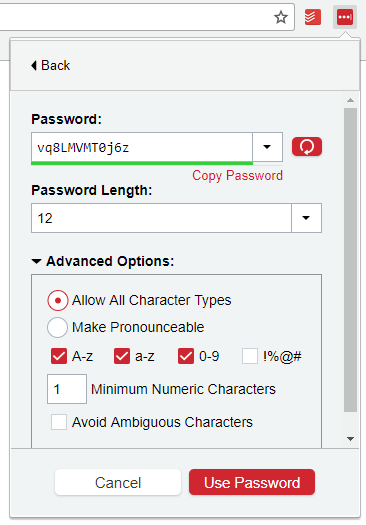Open the Password Length dropdown
Screen dimensions: 366x525
[x=306, y=218]
